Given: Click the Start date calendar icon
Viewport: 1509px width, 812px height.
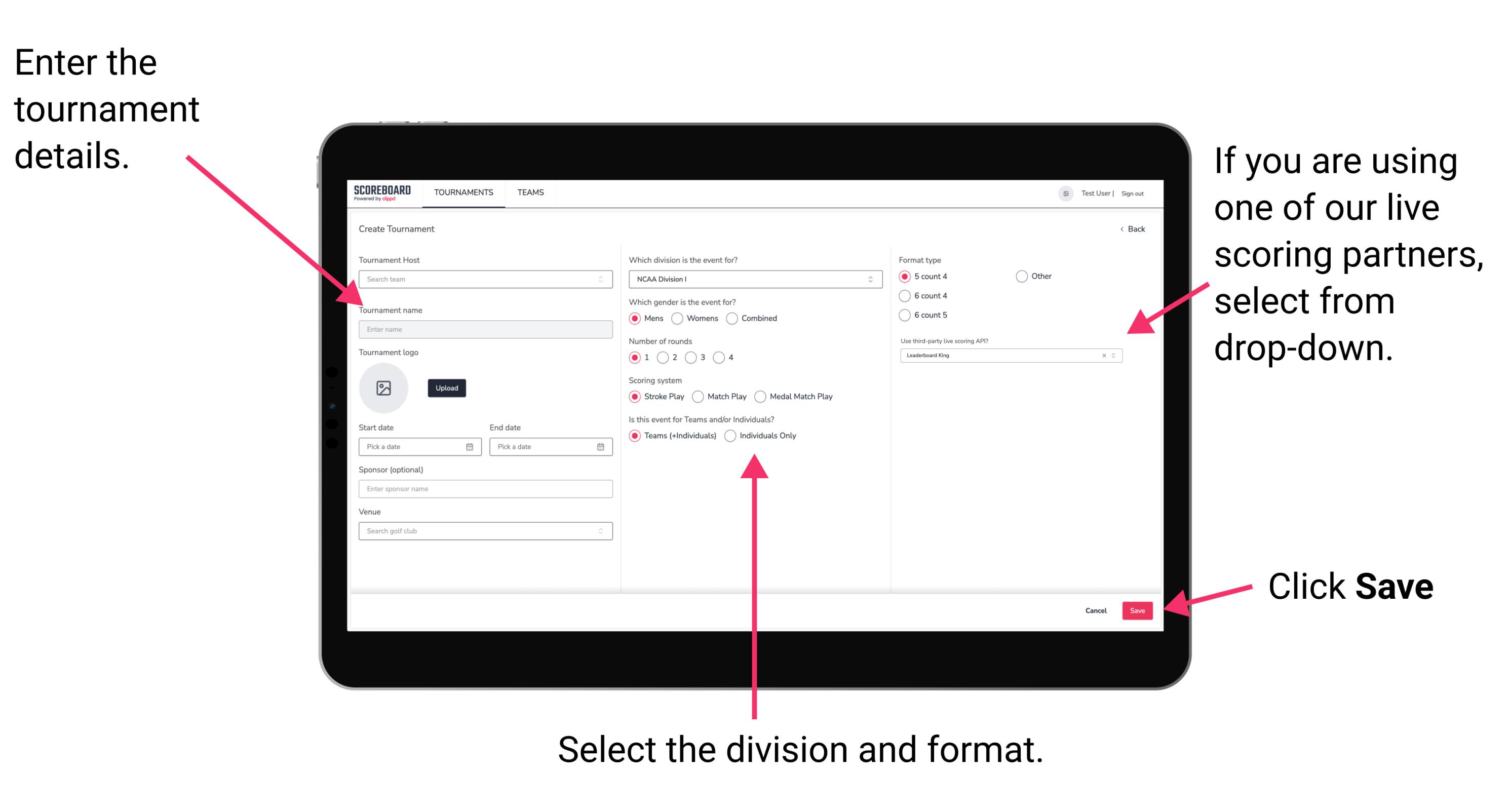Looking at the screenshot, I should click(471, 447).
